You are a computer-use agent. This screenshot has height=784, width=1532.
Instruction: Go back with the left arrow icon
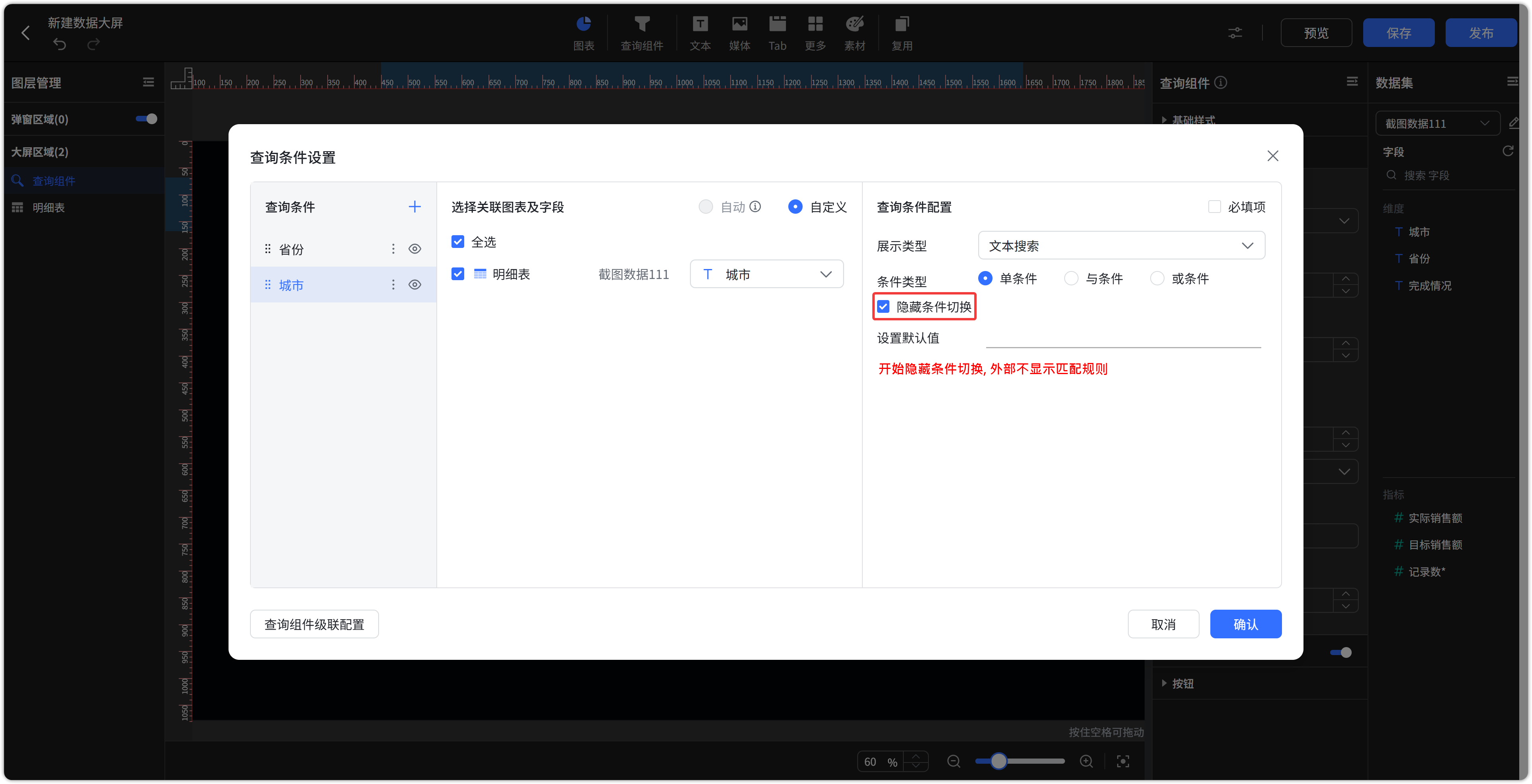[x=25, y=33]
